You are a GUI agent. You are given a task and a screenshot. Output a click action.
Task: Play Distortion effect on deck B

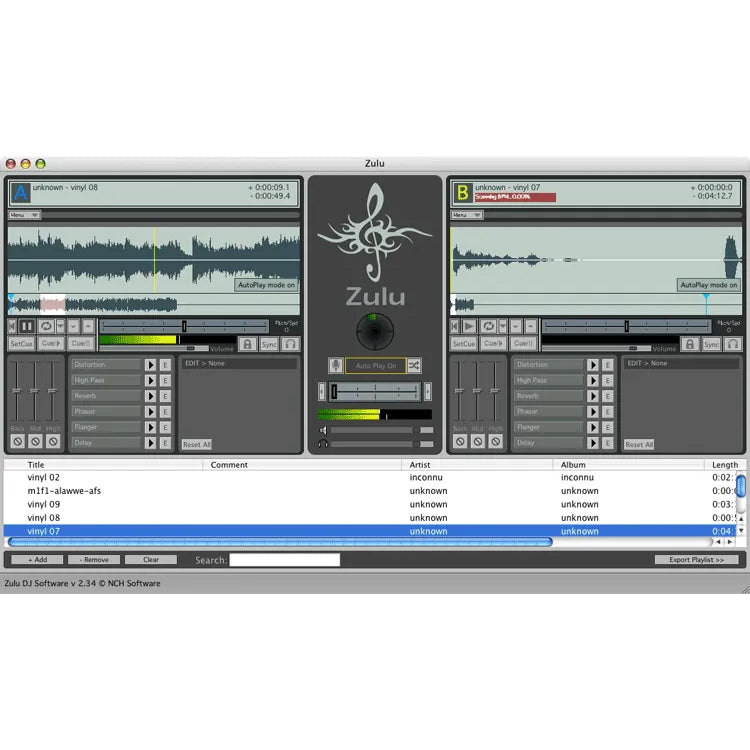[x=593, y=365]
